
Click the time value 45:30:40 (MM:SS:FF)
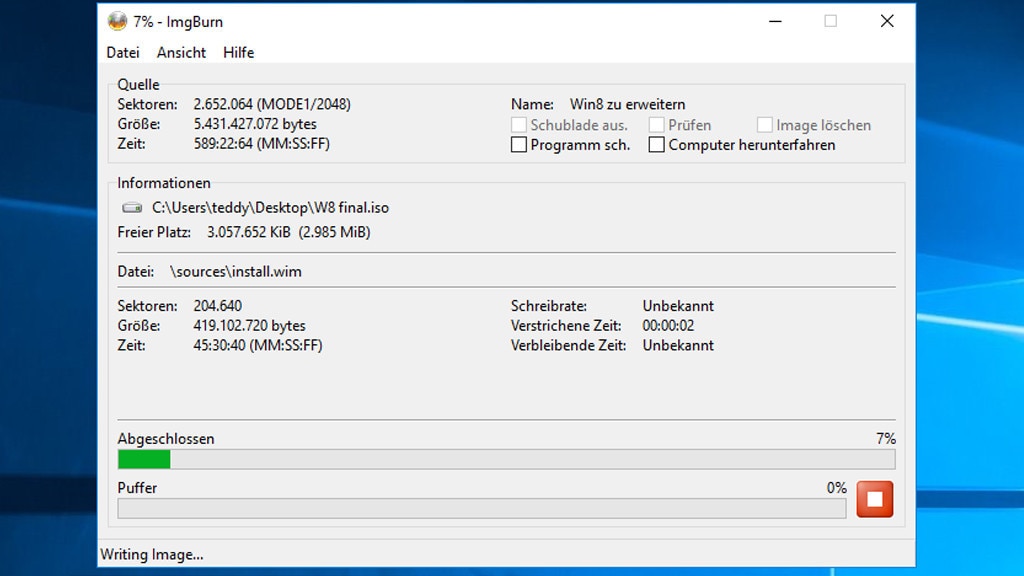pyautogui.click(x=258, y=345)
